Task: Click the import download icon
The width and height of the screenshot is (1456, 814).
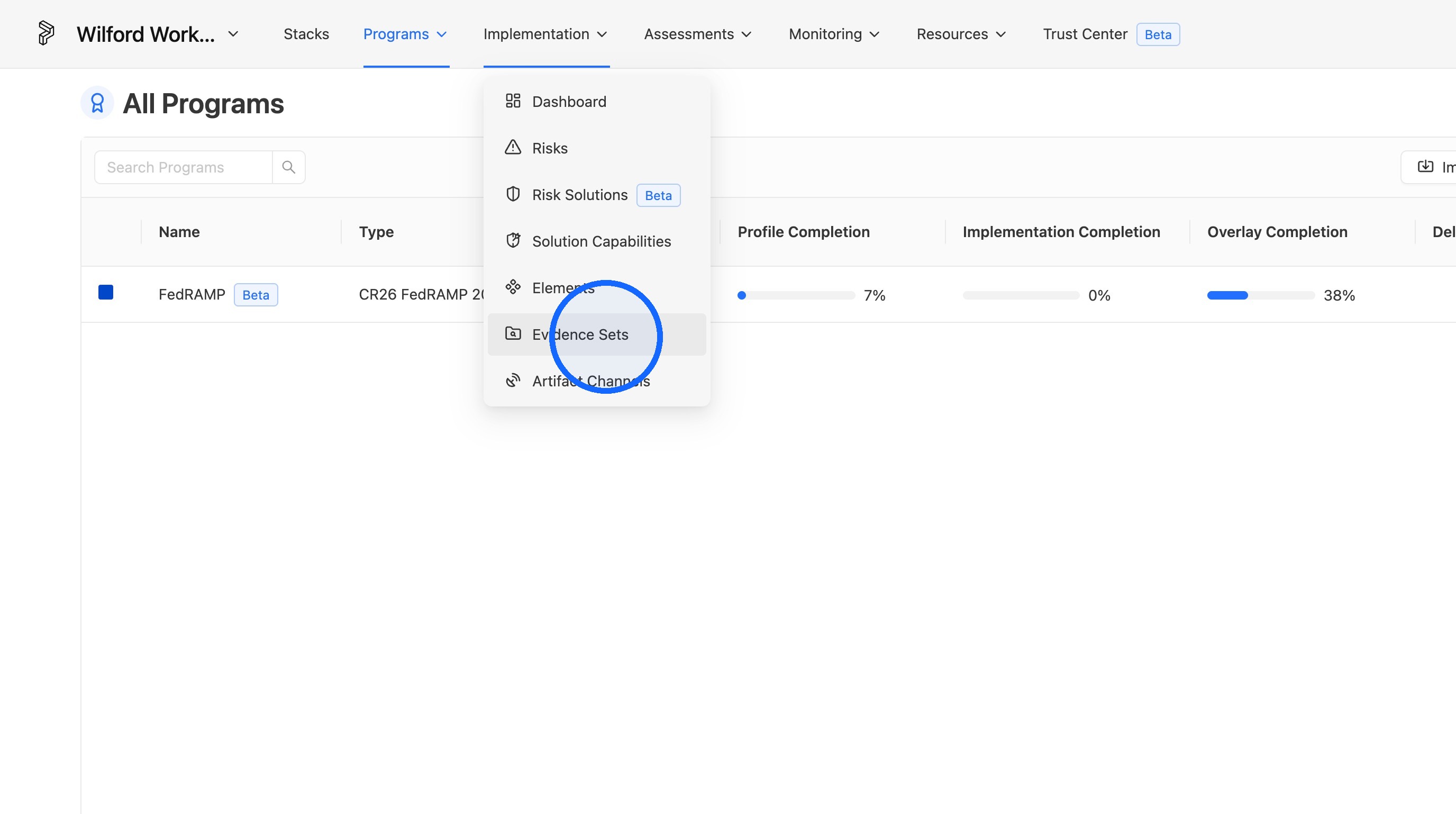Action: pos(1425,166)
